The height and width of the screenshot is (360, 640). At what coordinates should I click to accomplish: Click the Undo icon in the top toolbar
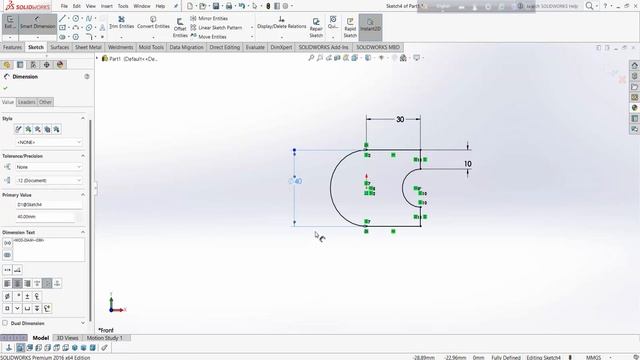(x=242, y=6)
